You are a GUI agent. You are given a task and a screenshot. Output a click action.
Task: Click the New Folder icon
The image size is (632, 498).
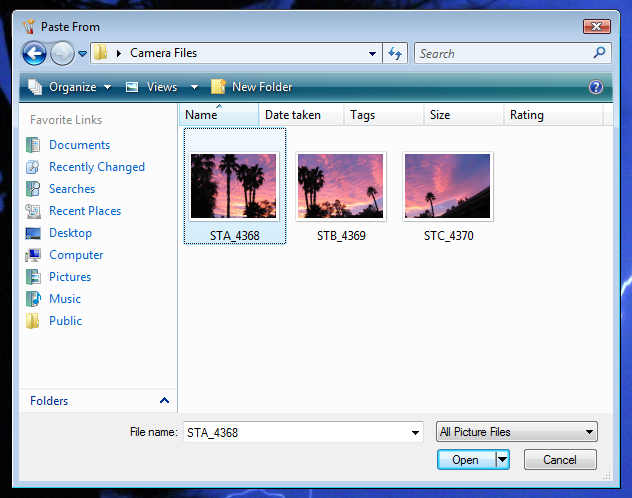[218, 86]
